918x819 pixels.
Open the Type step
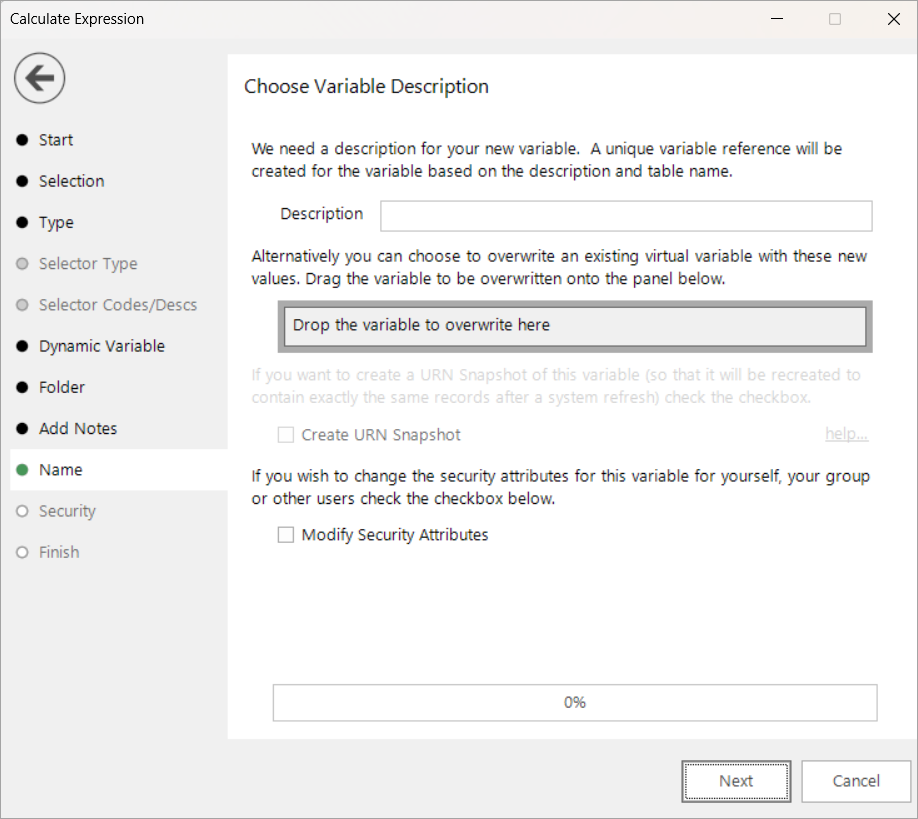click(x=56, y=222)
